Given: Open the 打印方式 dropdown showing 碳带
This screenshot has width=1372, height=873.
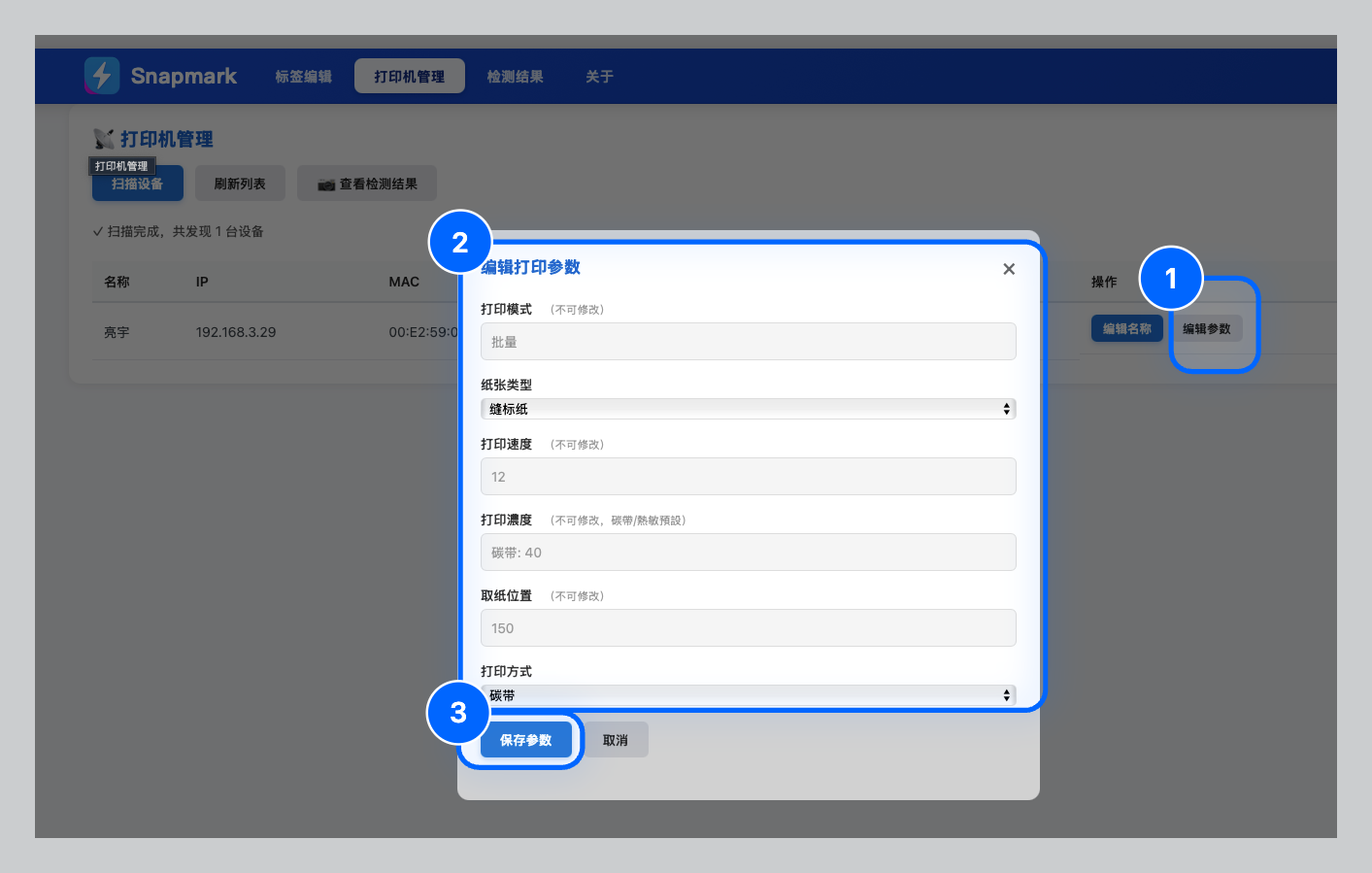Looking at the screenshot, I should tap(748, 694).
